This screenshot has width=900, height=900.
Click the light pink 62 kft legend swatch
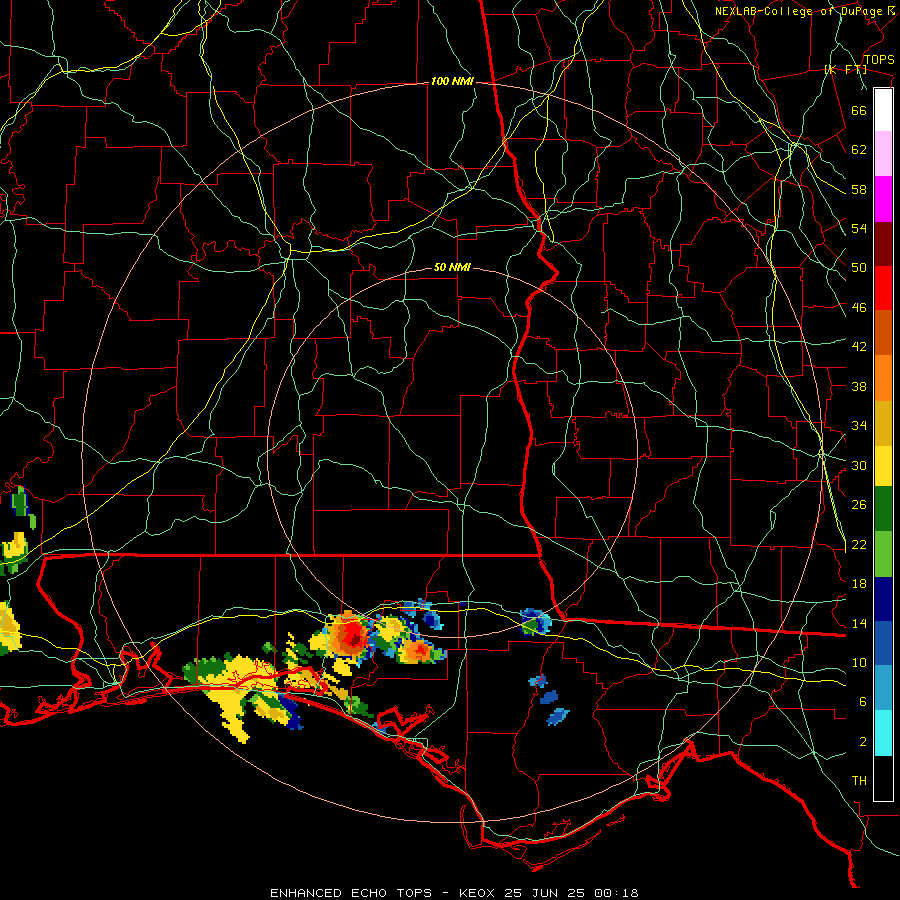[x=883, y=153]
